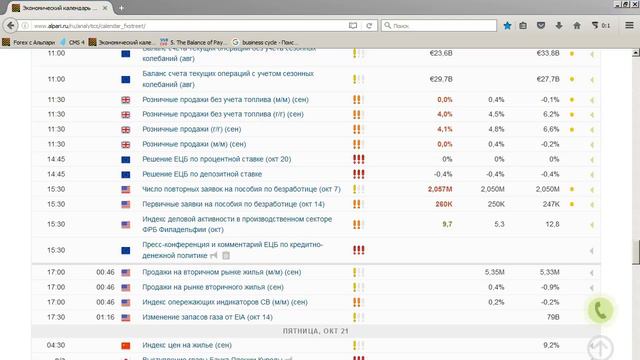Open Розничные продажи без учета топлива (г/г) link
The width and height of the screenshot is (640, 360).
tap(223, 114)
